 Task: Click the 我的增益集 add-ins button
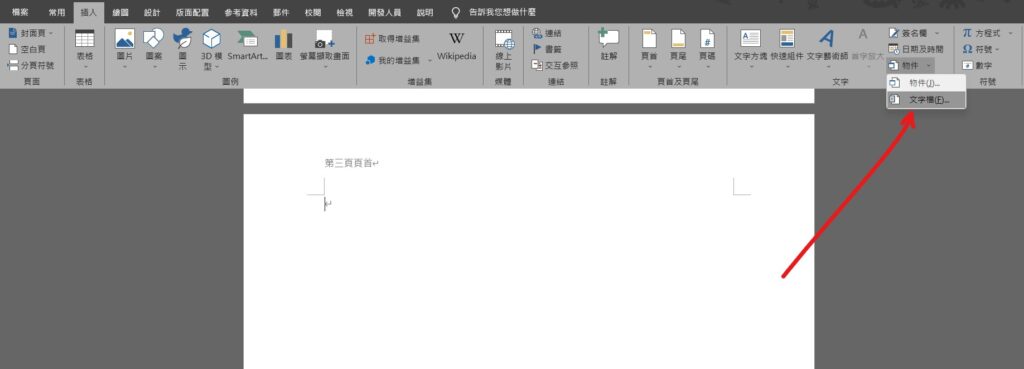click(393, 61)
